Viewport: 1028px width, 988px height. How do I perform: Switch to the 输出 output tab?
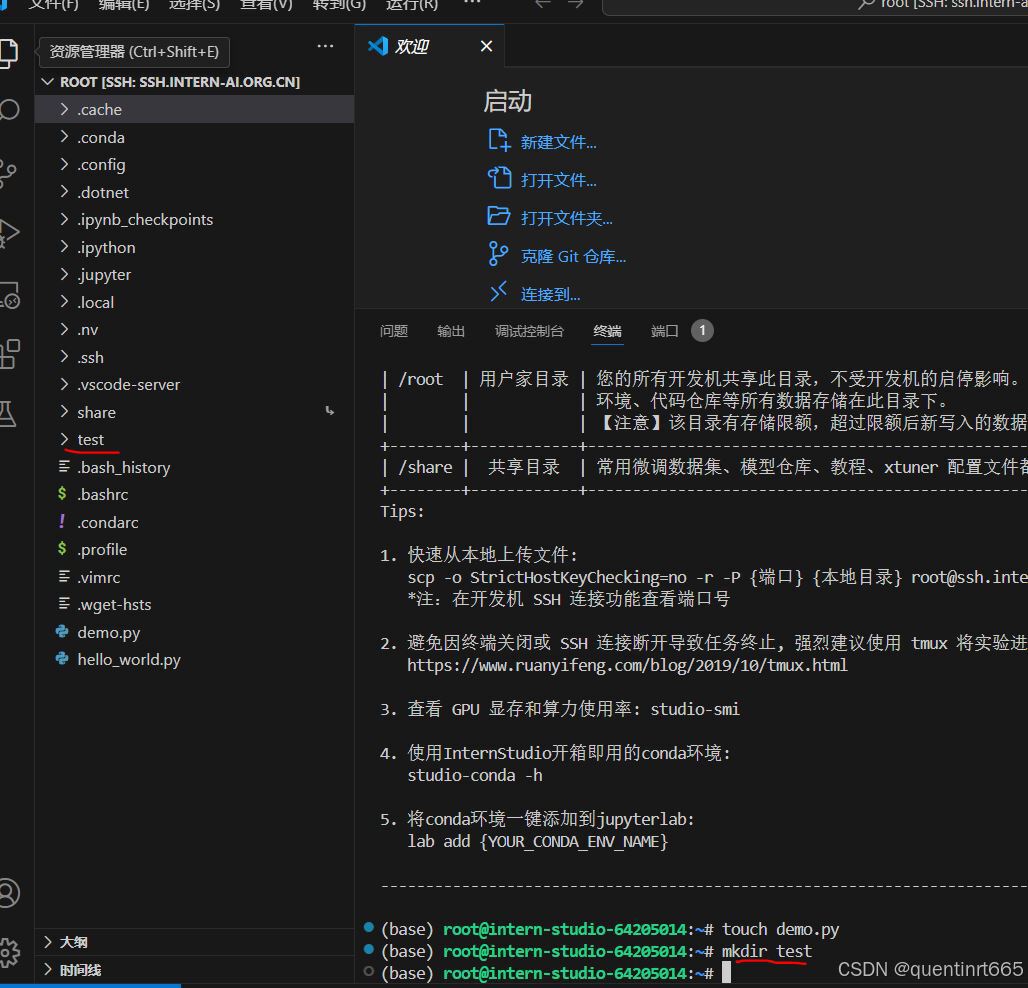coord(451,331)
